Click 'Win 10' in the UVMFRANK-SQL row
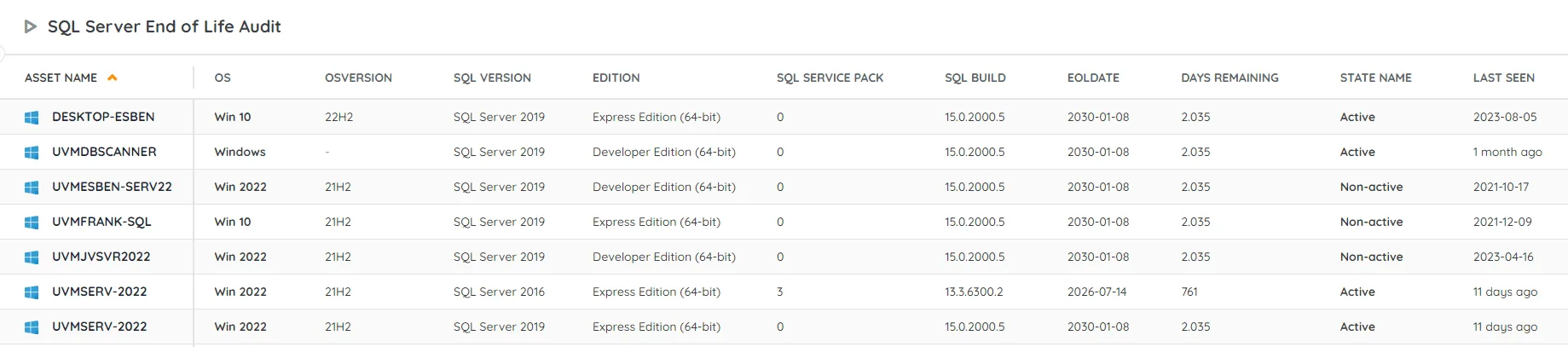 click(x=233, y=222)
